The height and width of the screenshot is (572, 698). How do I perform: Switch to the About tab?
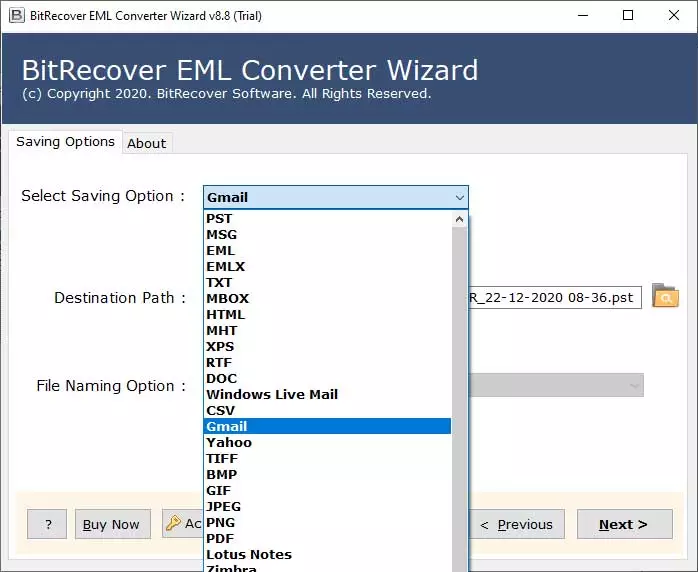tap(146, 143)
